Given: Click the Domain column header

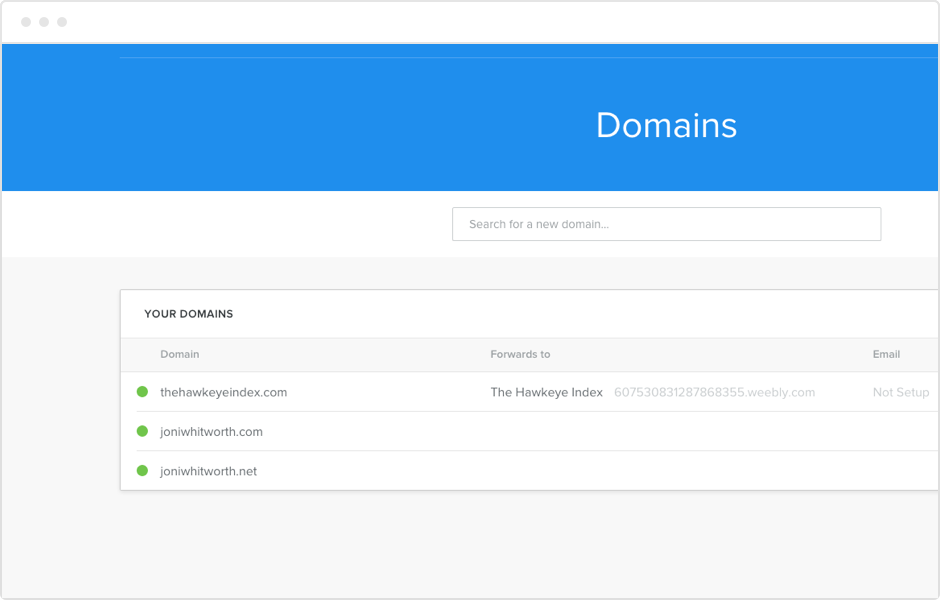Looking at the screenshot, I should click(x=180, y=354).
